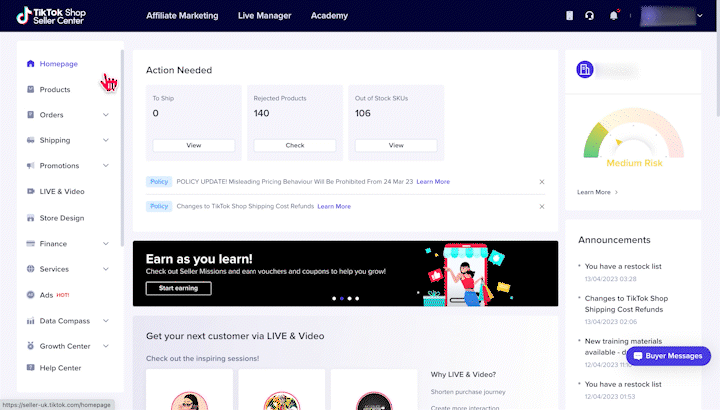
Task: Expand the Finance sidebar section
Action: pyautogui.click(x=106, y=244)
